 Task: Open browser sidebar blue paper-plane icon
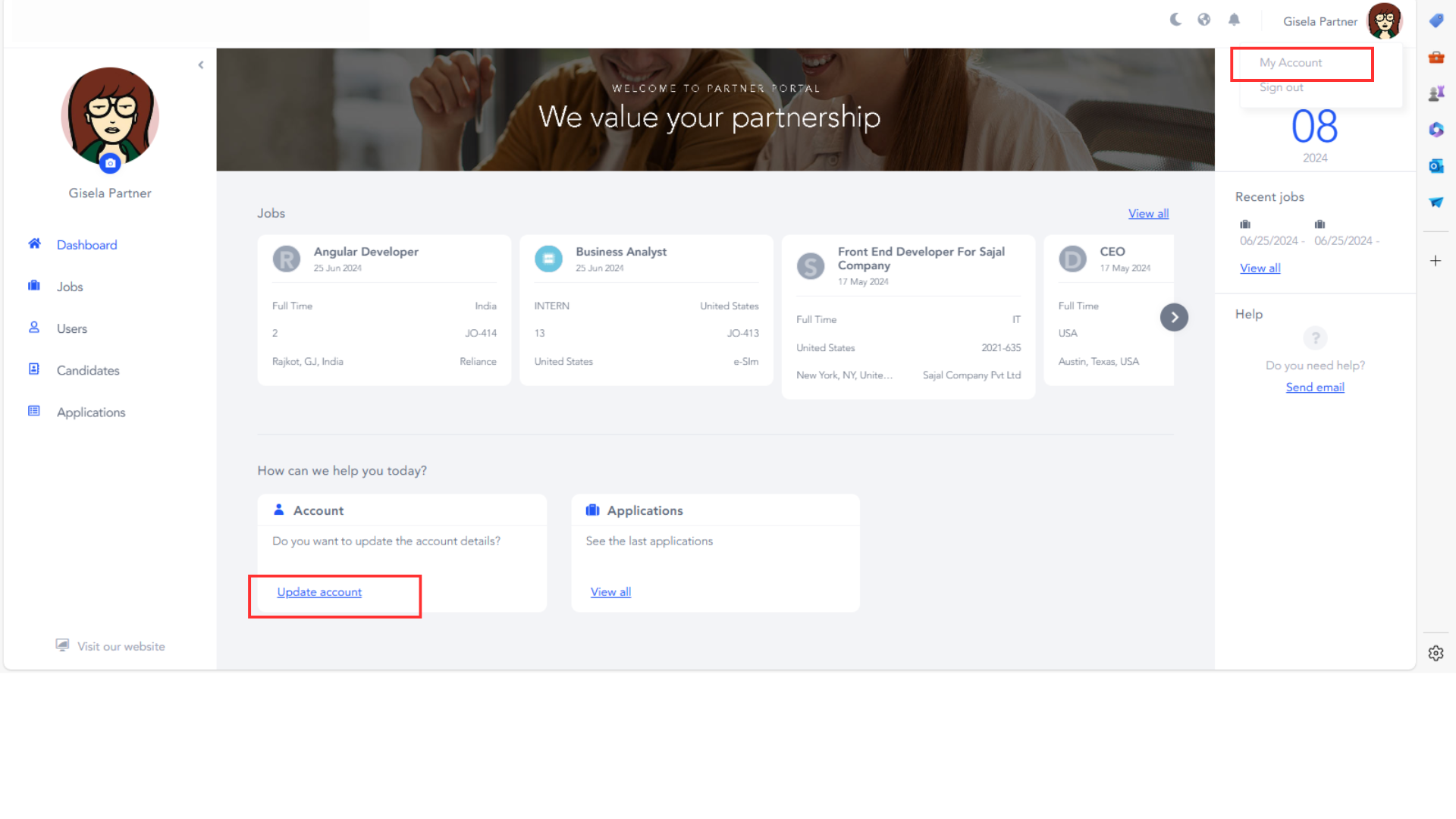click(1436, 202)
